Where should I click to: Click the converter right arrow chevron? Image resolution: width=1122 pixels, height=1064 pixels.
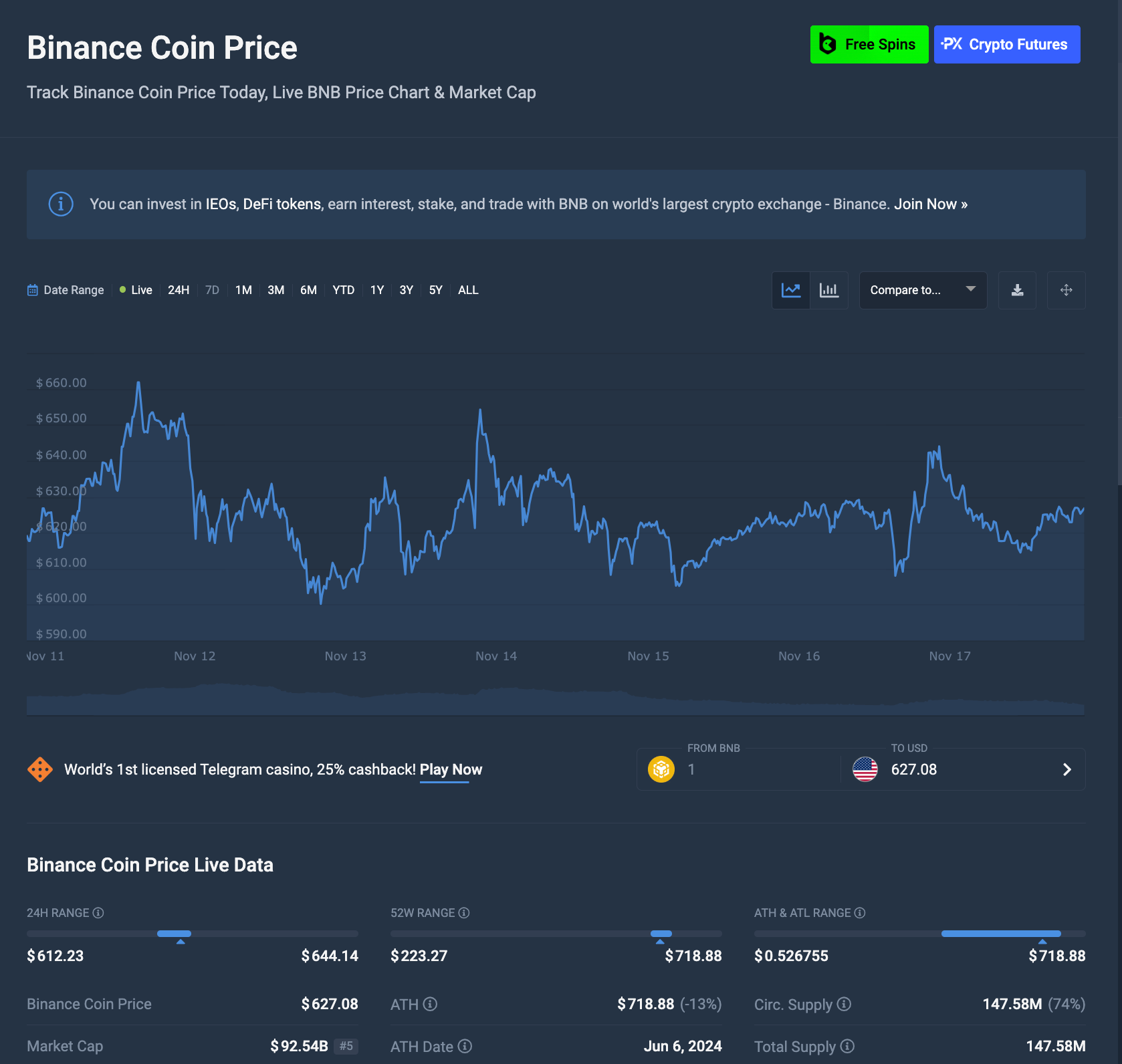coord(1067,770)
